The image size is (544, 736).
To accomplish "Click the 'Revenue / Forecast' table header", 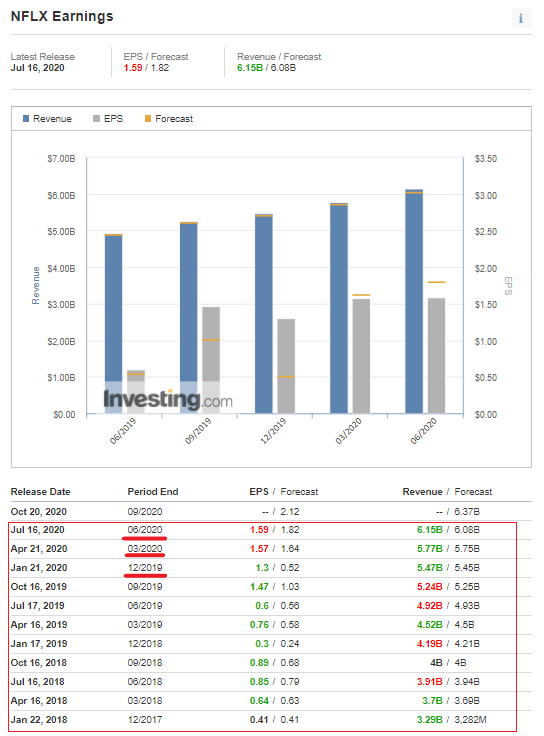I will tap(447, 492).
